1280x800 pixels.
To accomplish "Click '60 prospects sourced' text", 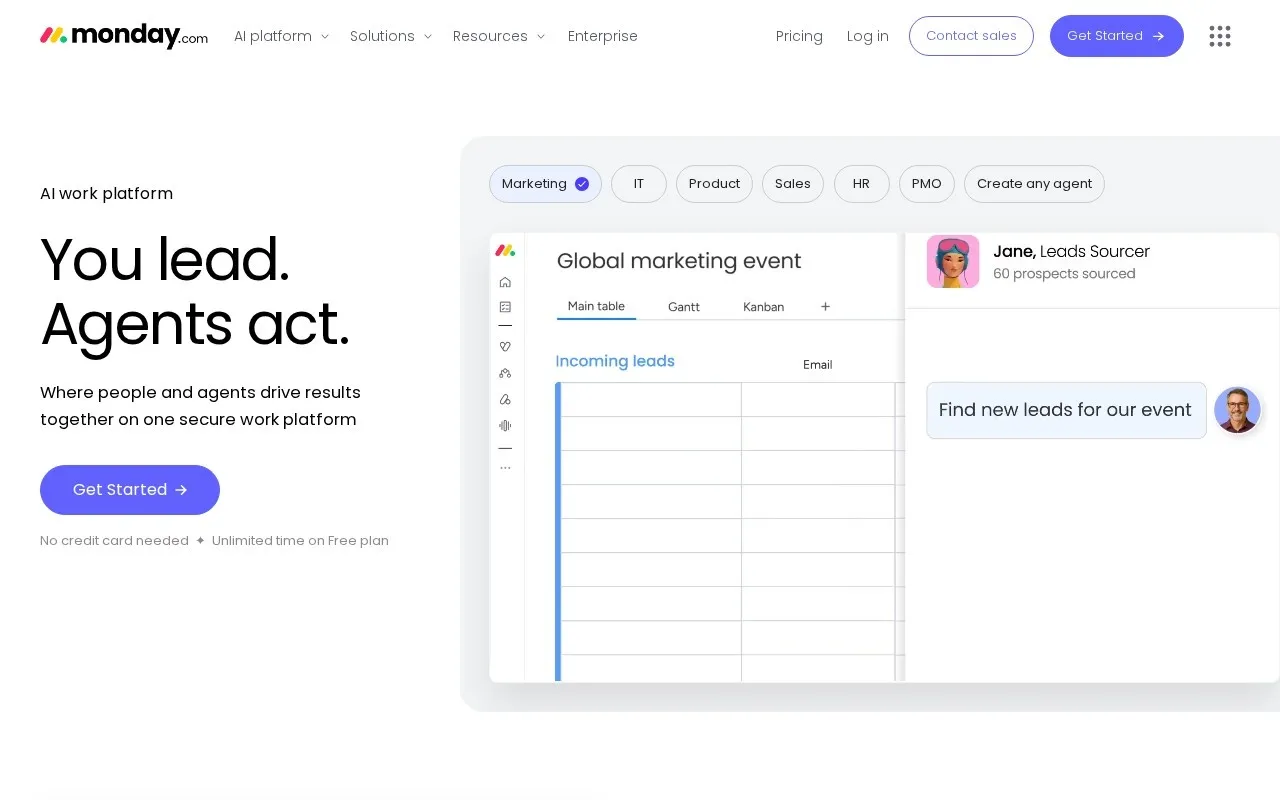I will pos(1064,274).
